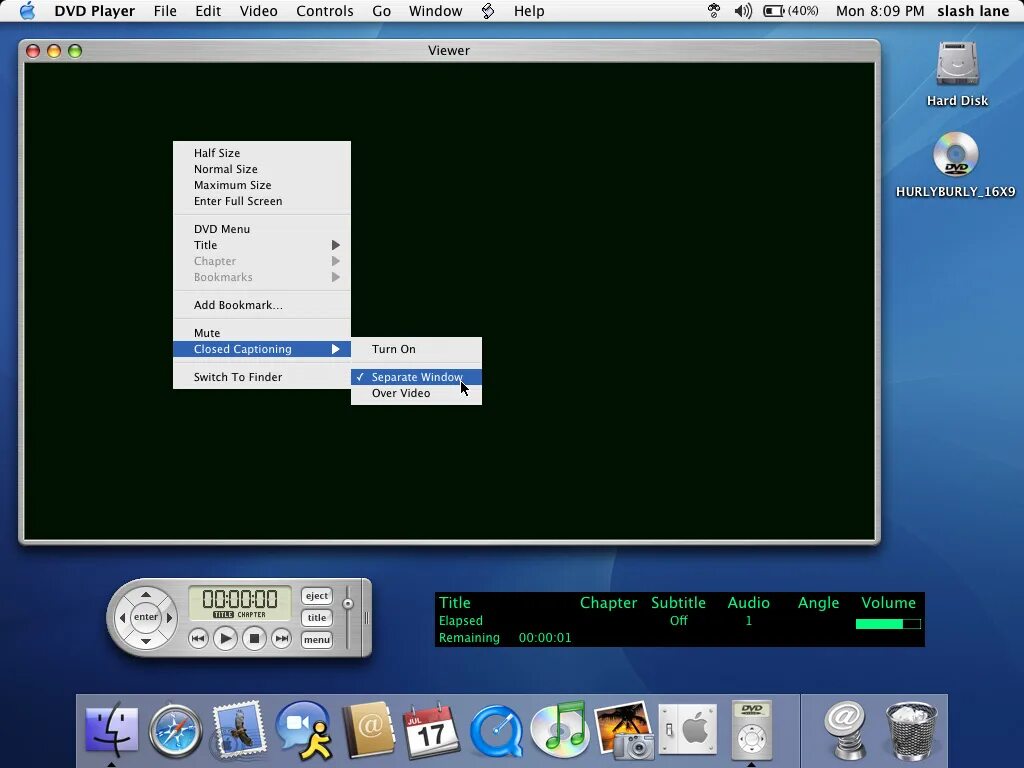Click the menu button on controller
Viewport: 1024px width, 768px height.
(317, 639)
